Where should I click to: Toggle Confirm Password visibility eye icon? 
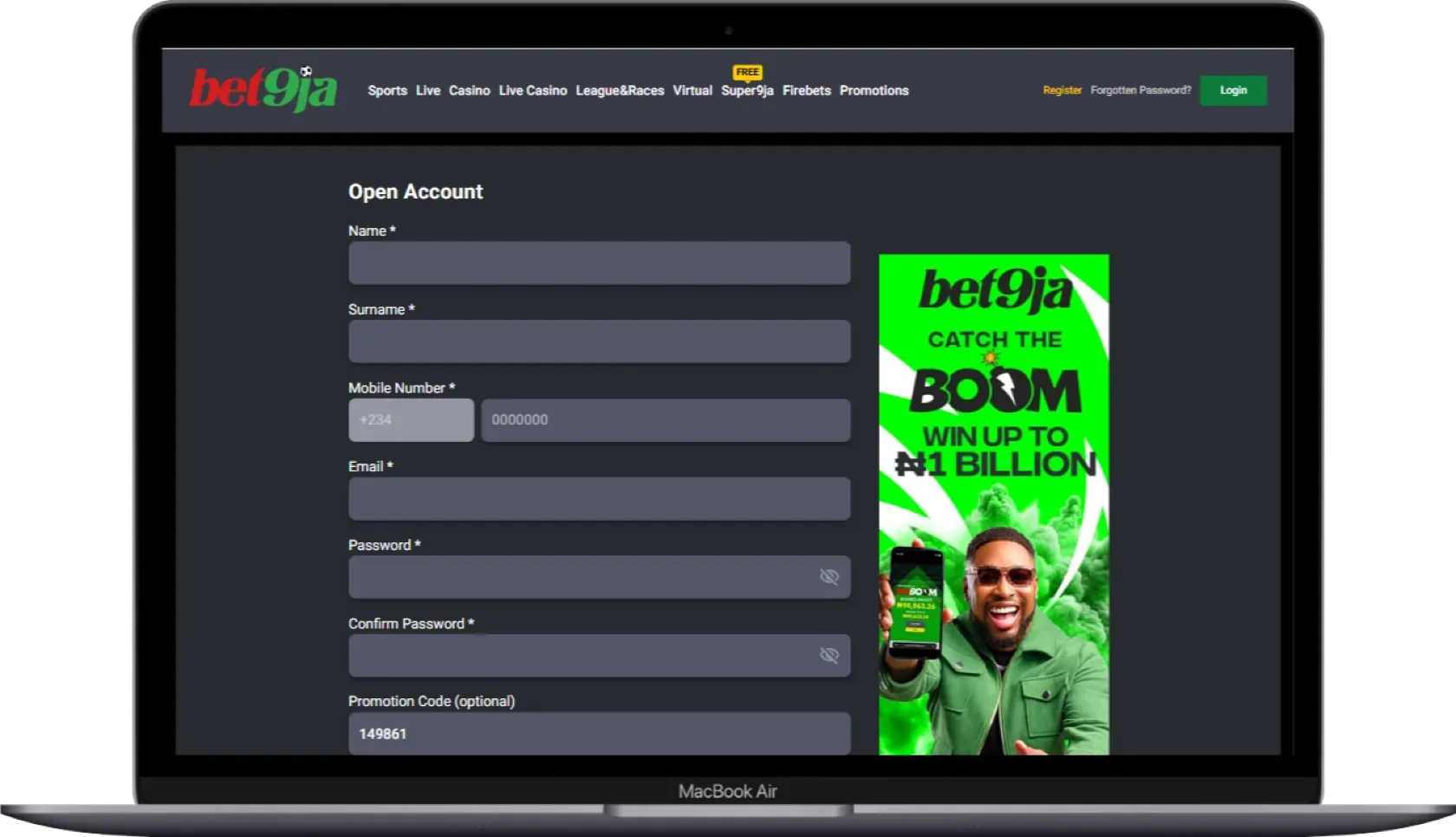coord(829,655)
